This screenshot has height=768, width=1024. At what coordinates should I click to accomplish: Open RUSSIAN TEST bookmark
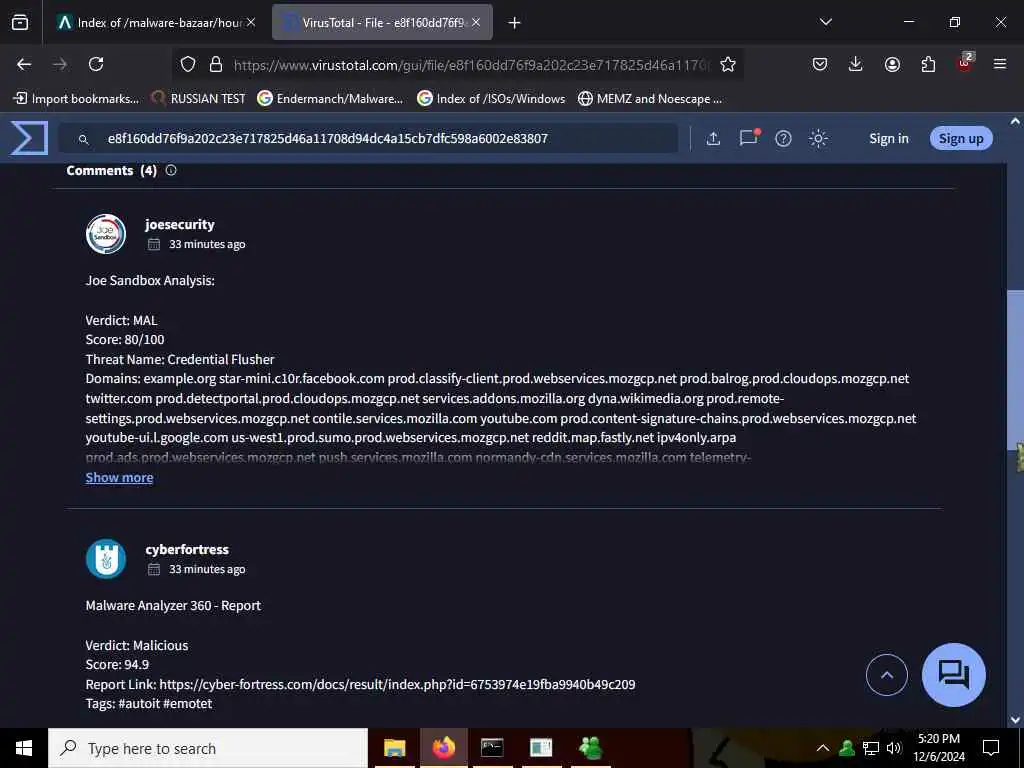198,99
